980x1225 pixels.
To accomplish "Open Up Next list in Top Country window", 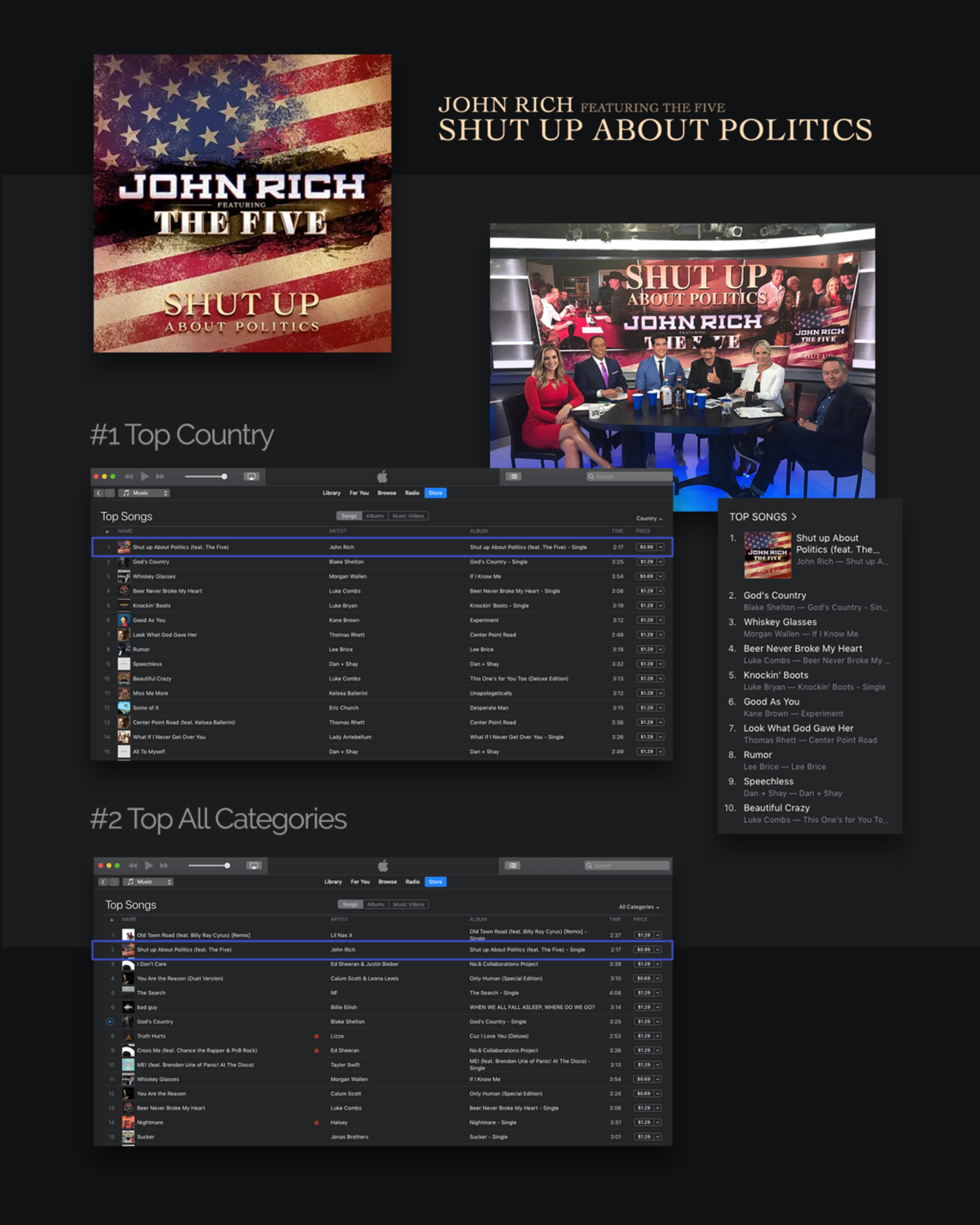I will tap(514, 477).
